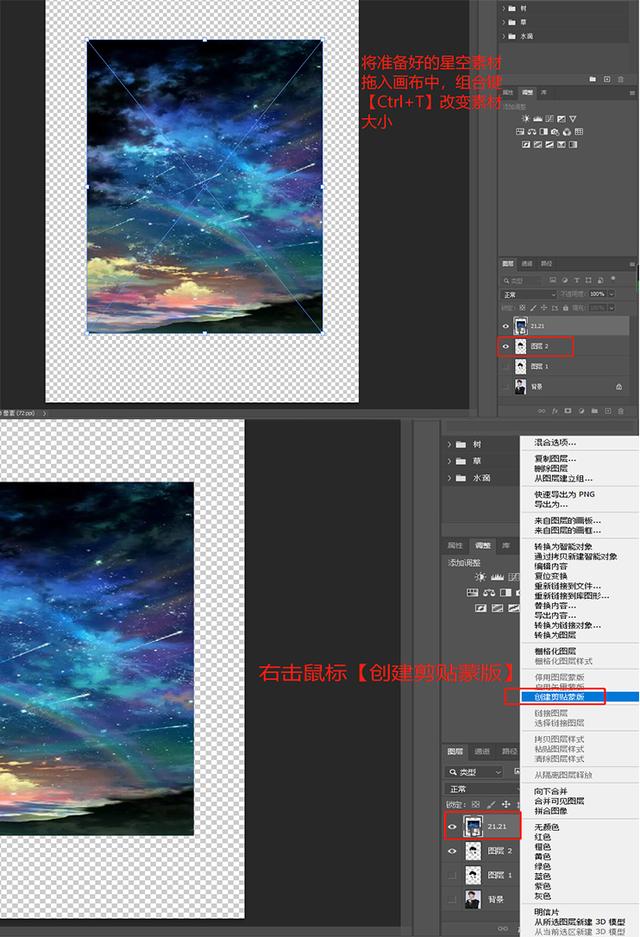Add a Color Balance adjustment in upper screenshot
This screenshot has width=640, height=937.
coord(532,132)
